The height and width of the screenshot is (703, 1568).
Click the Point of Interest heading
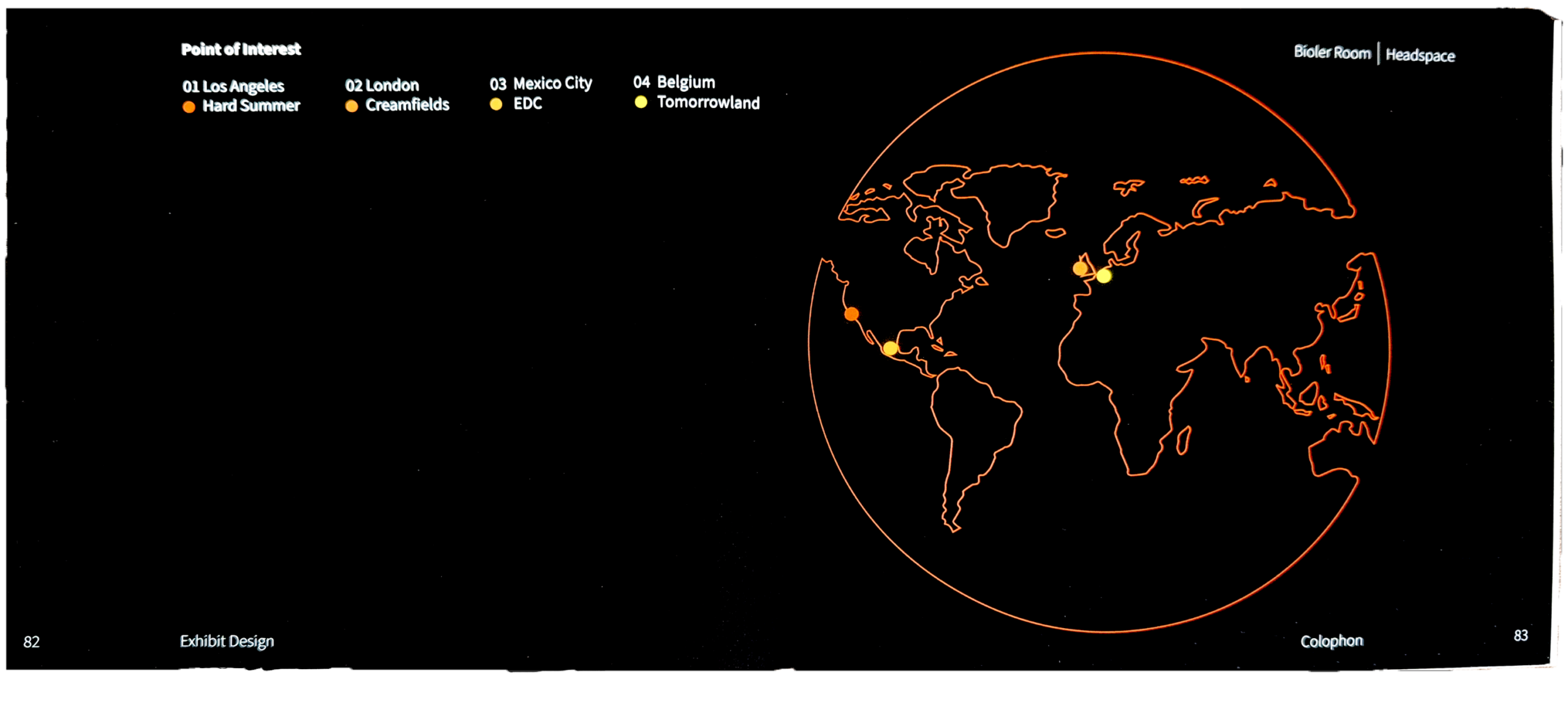click(241, 50)
